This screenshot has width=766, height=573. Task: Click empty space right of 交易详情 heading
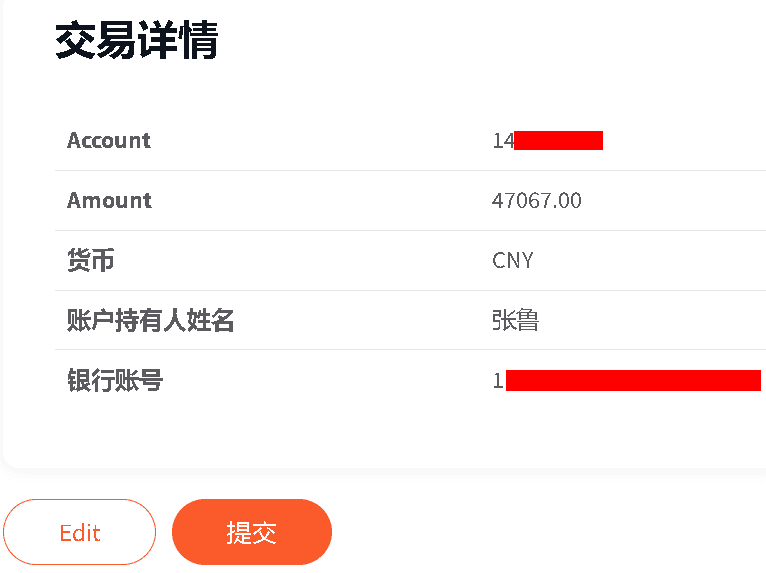[x=480, y=41]
